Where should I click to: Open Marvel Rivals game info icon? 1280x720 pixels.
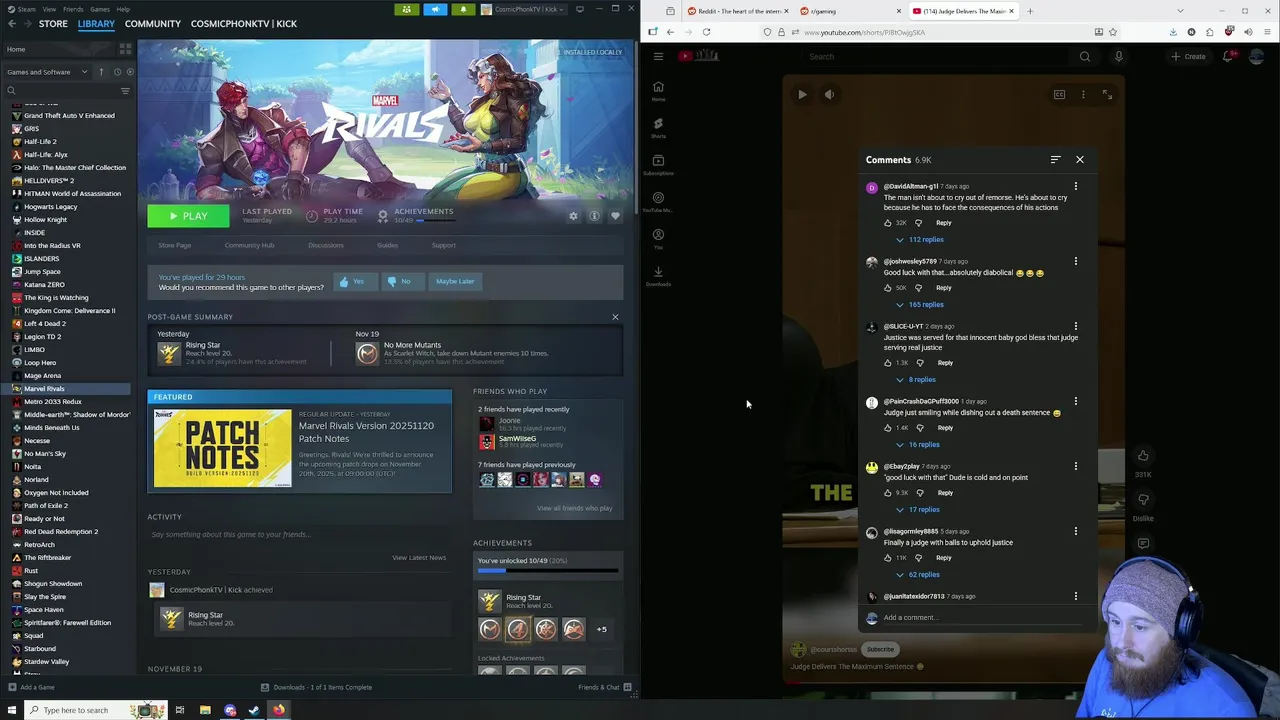[594, 216]
